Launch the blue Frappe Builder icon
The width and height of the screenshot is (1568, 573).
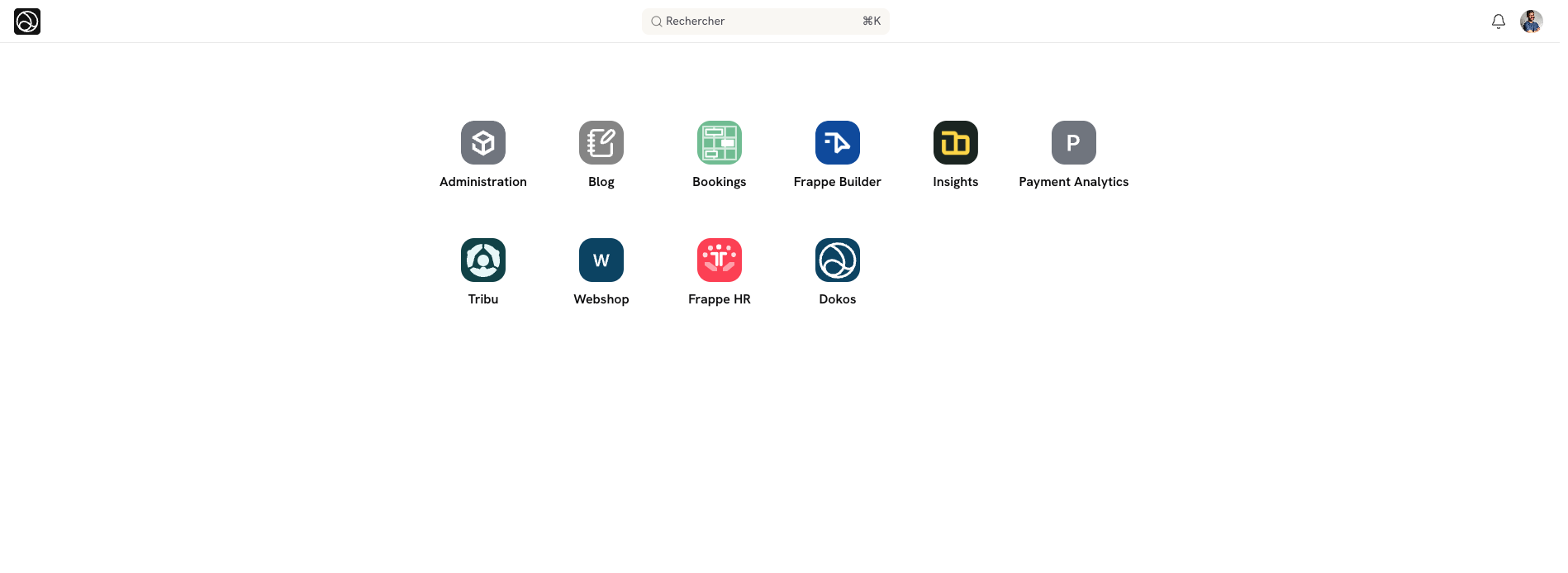pyautogui.click(x=837, y=143)
